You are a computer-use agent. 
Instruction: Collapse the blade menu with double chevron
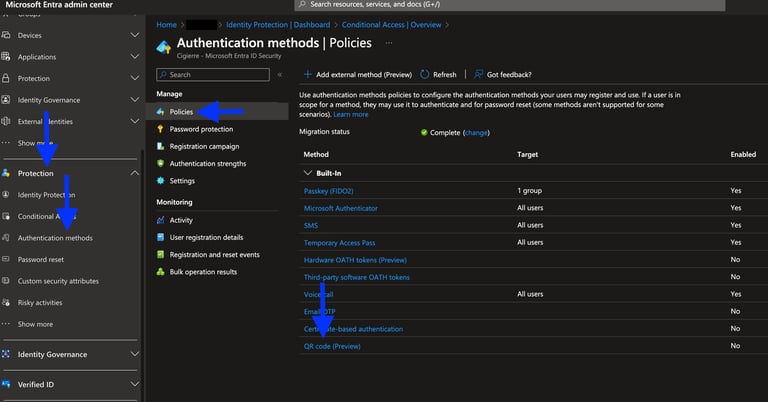[x=280, y=74]
